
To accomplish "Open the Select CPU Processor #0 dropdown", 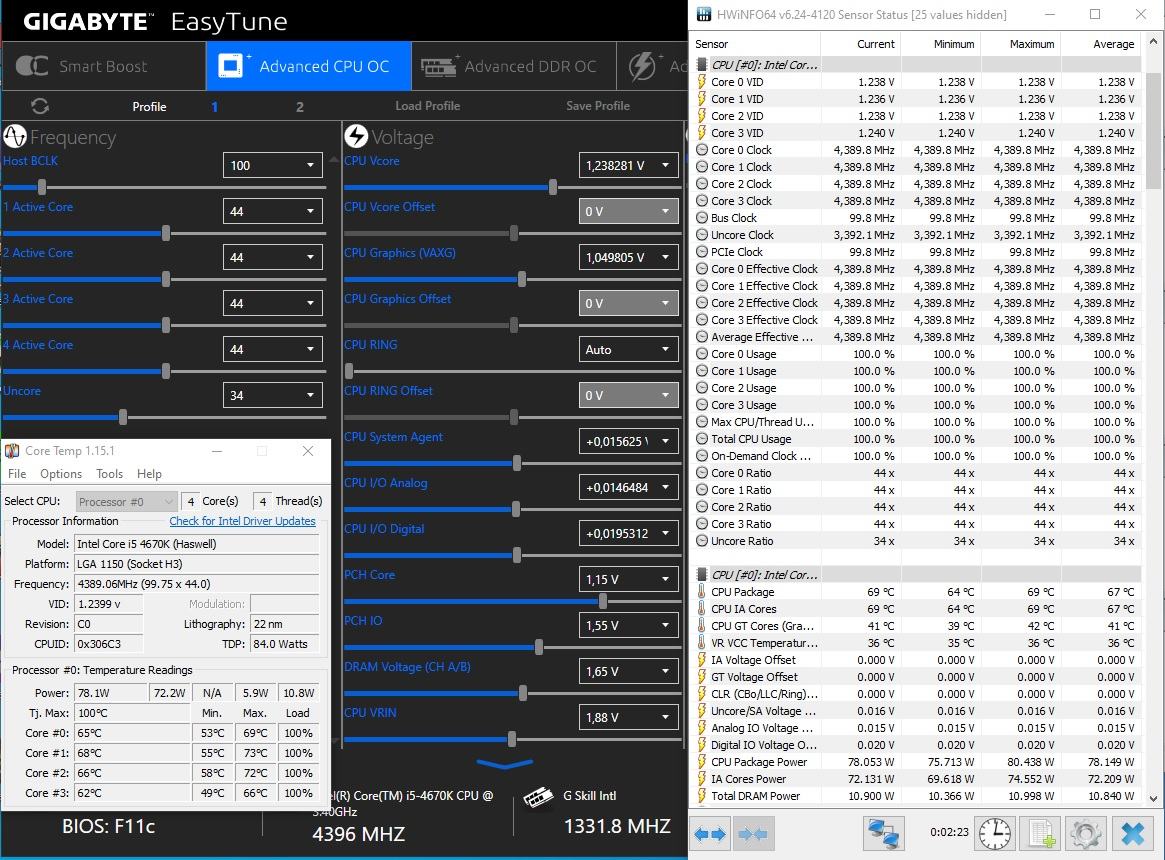I will (x=126, y=502).
